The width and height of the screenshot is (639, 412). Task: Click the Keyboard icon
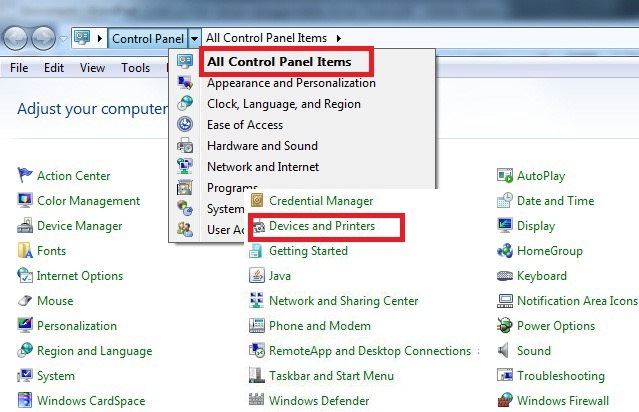click(505, 276)
